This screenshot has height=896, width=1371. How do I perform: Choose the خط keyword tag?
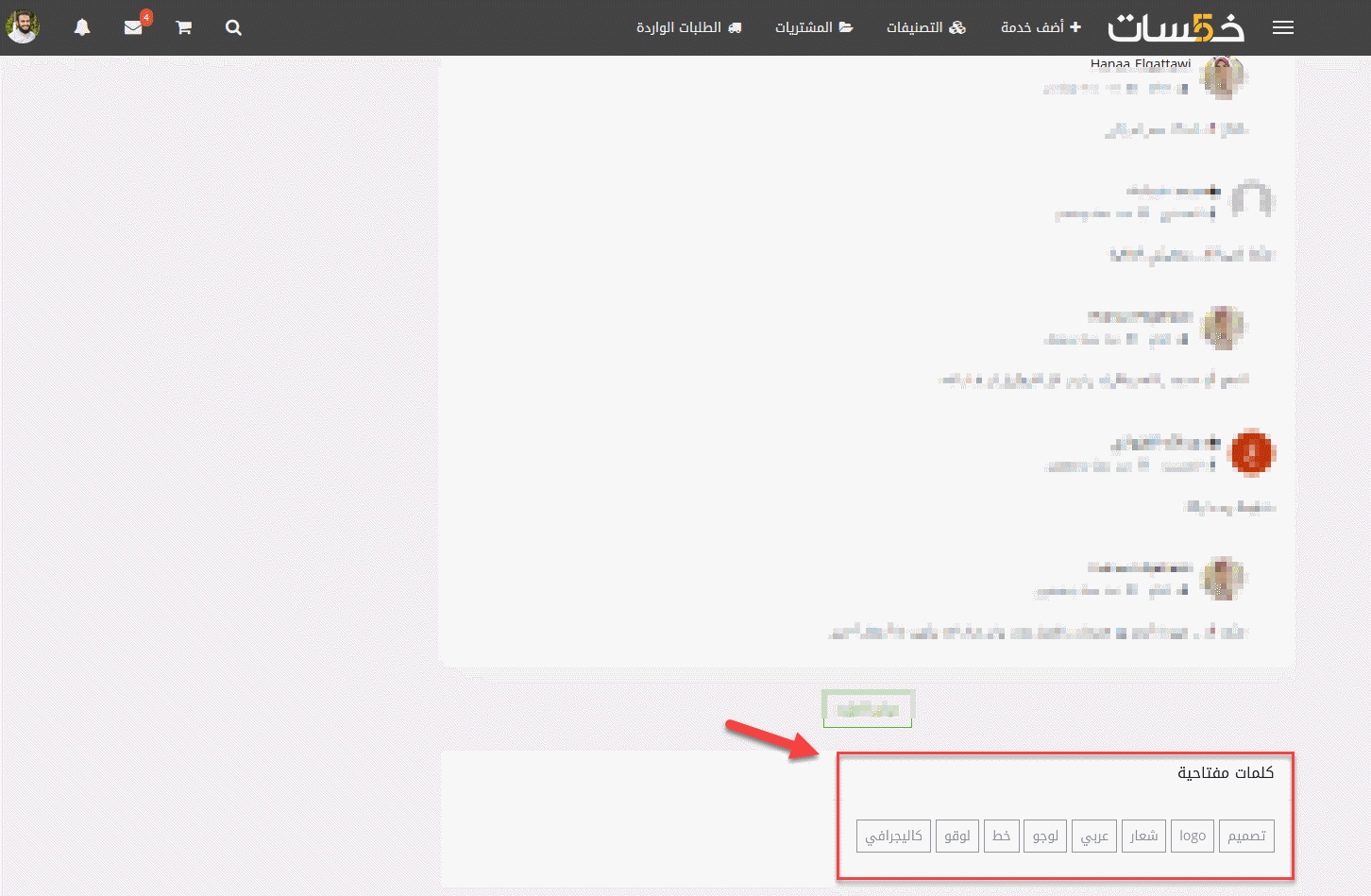(x=1001, y=836)
